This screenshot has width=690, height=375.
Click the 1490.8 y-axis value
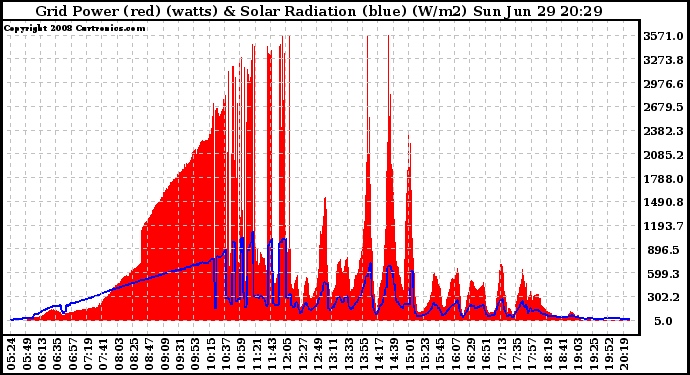[x=663, y=202]
